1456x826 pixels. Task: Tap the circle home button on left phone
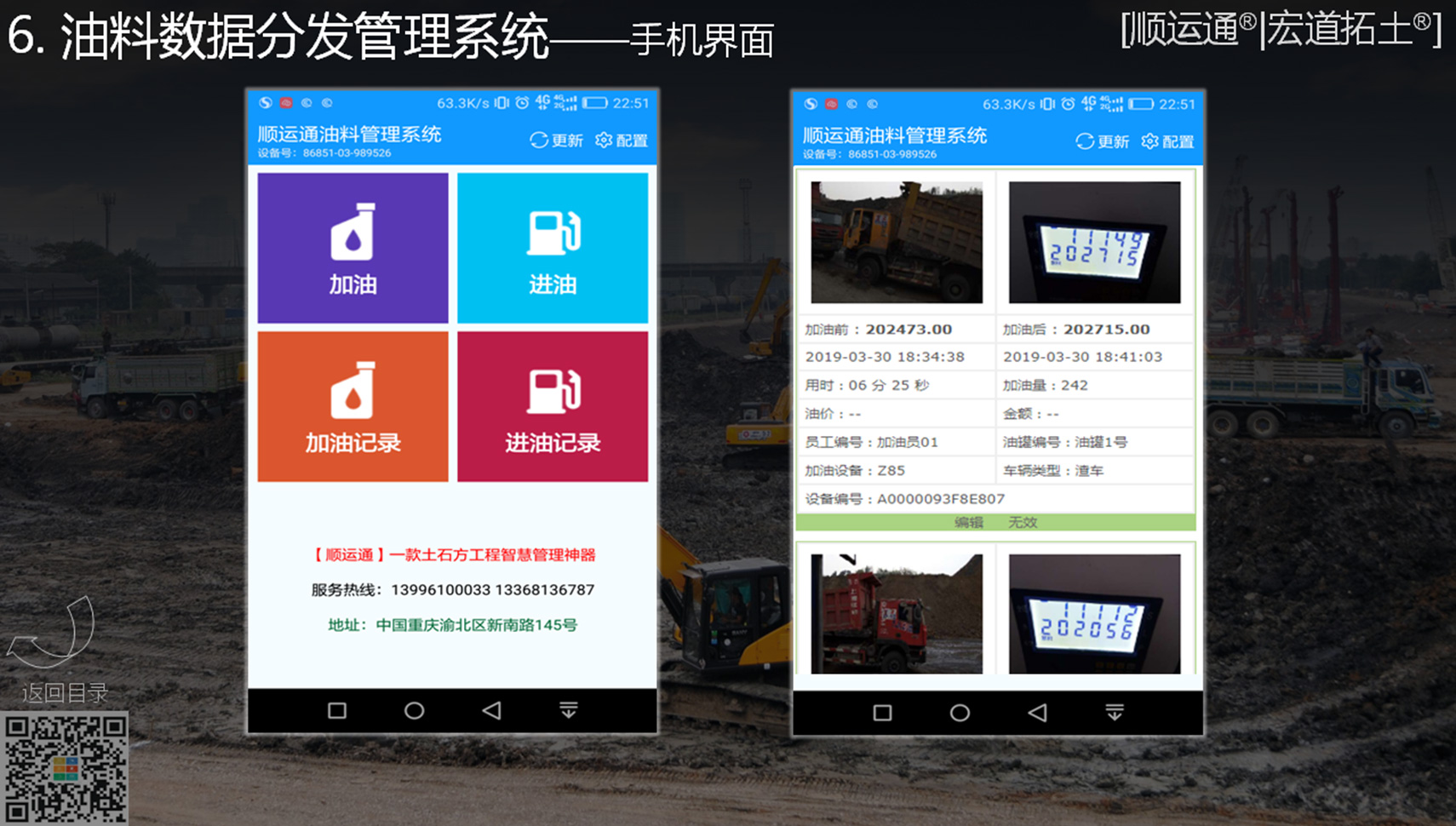(x=414, y=710)
